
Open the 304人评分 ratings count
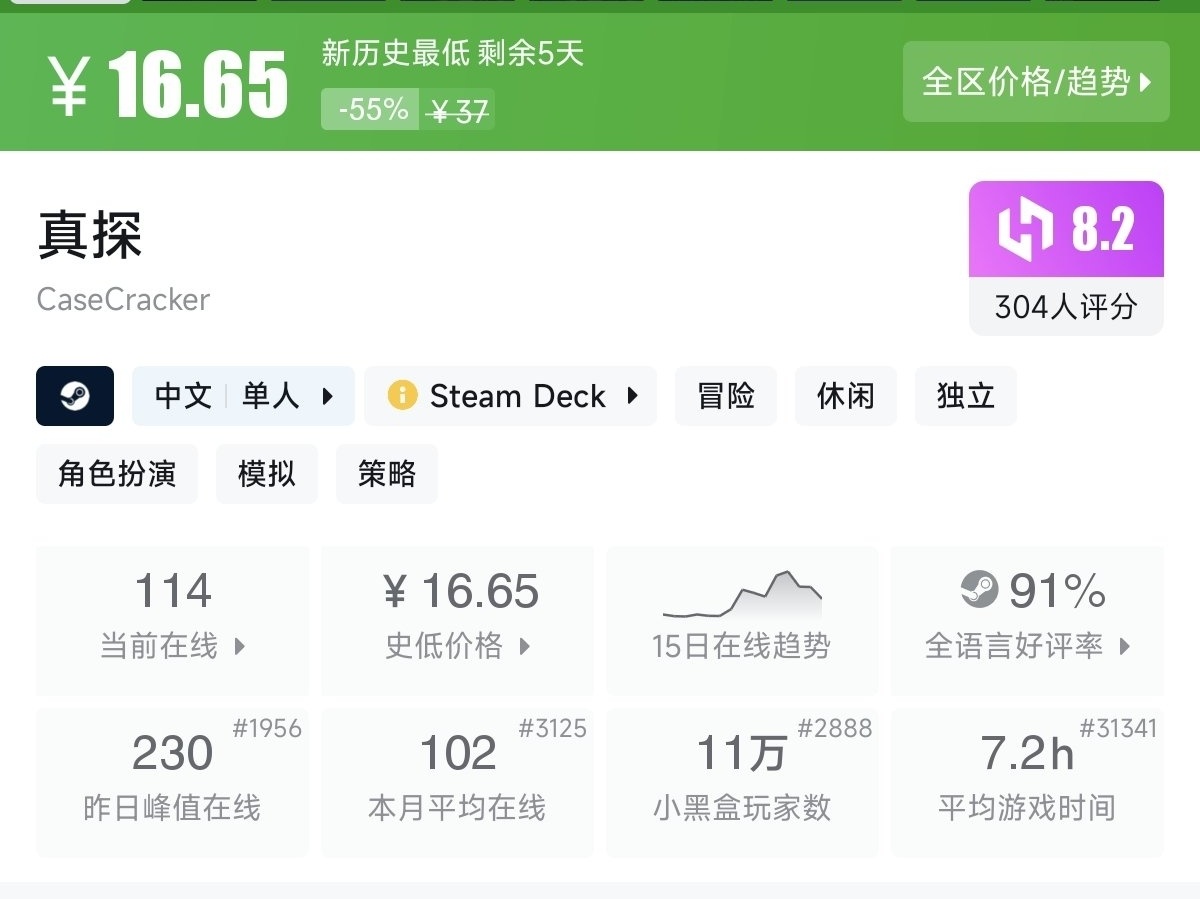tap(1066, 307)
